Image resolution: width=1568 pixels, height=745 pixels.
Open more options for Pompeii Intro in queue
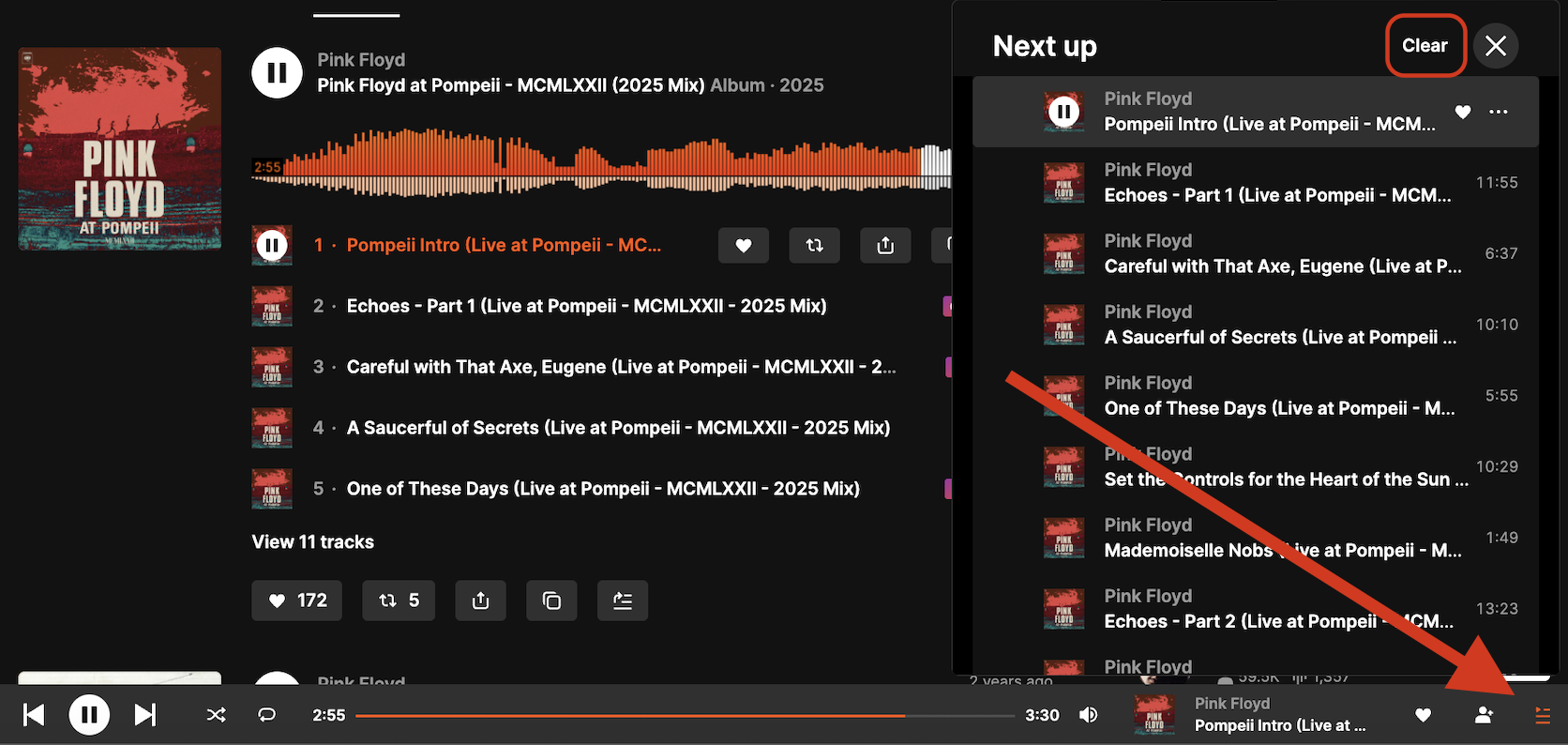click(x=1499, y=112)
